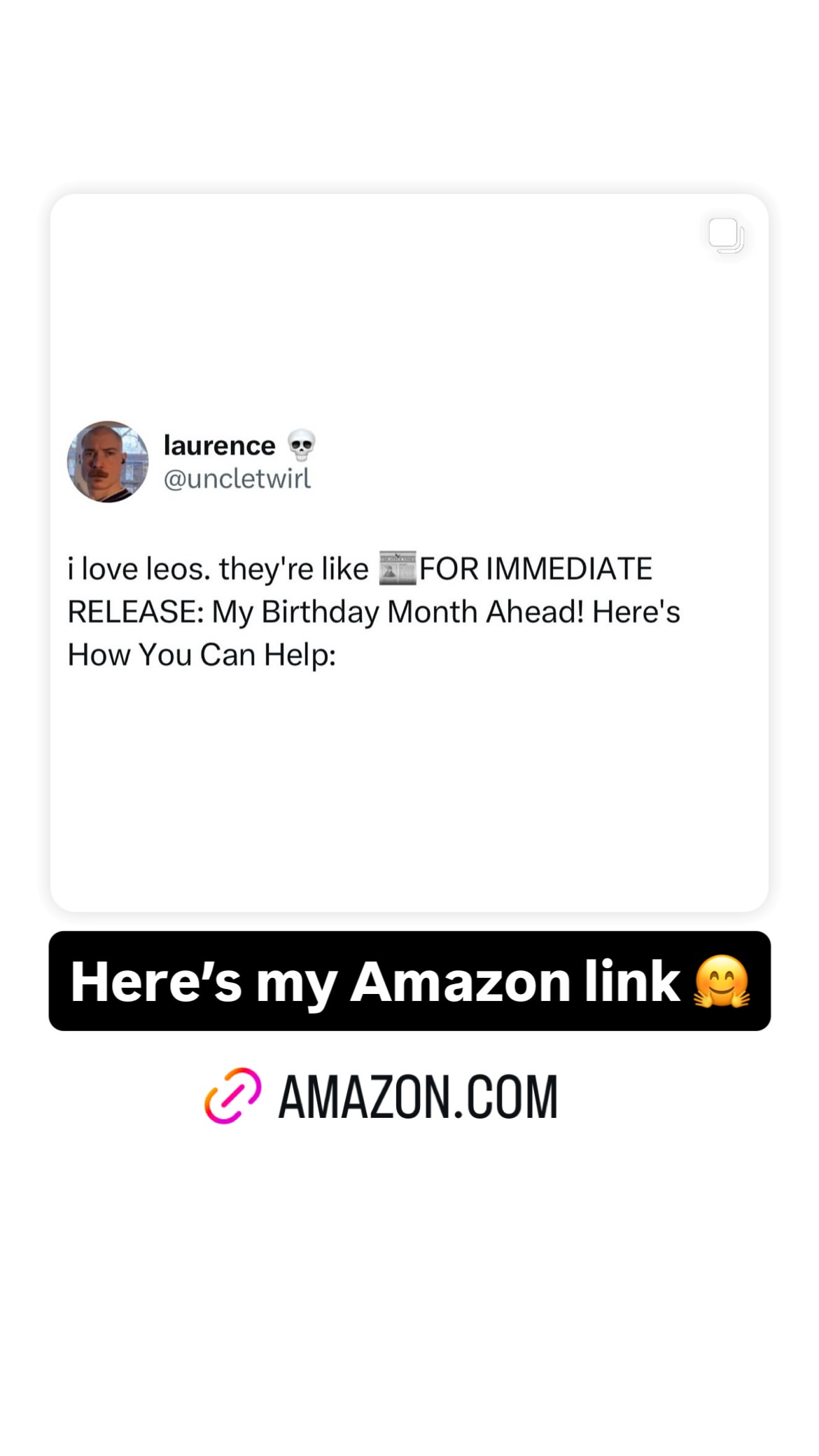The image size is (819, 1456).
Task: Tap the skull emoji beside laurence
Action: [x=302, y=445]
